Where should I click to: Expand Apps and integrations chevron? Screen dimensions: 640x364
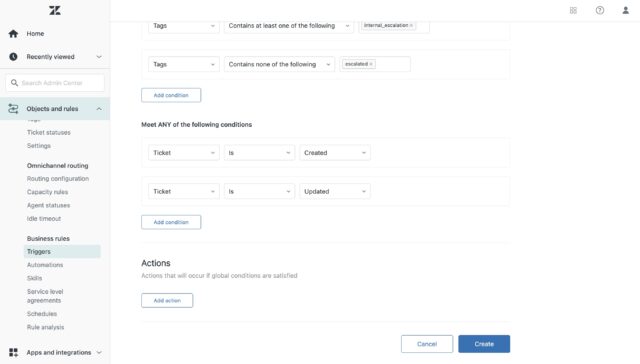99,352
